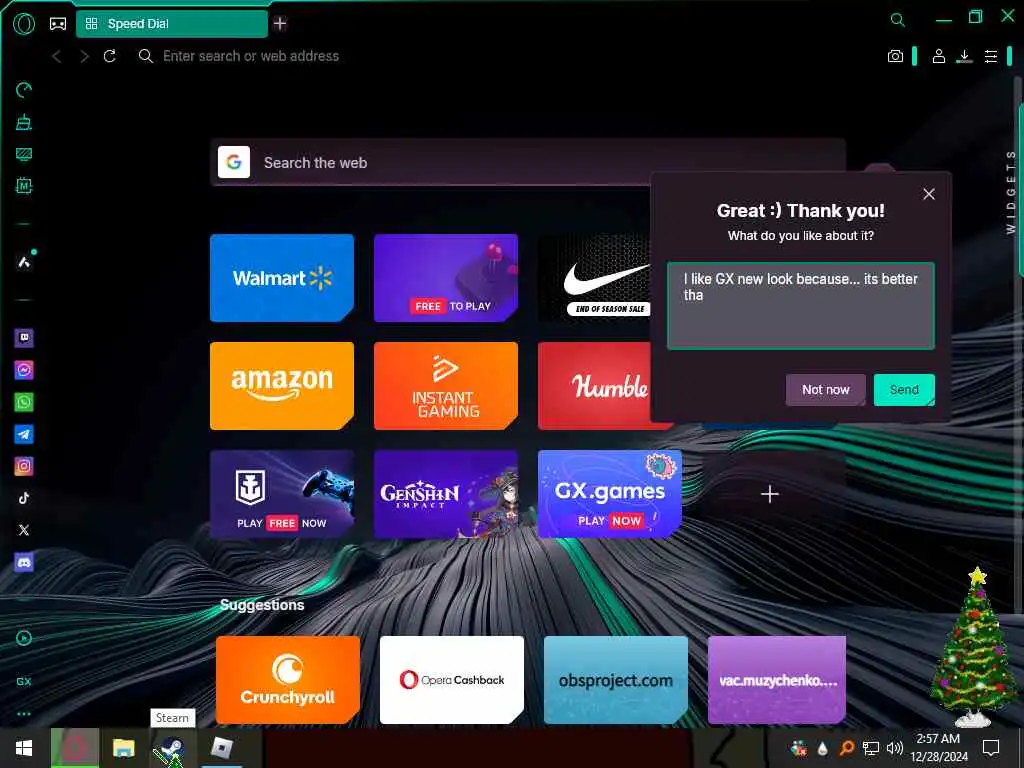The image size is (1024, 768).
Task: Open the Windows notification center
Action: 991,748
